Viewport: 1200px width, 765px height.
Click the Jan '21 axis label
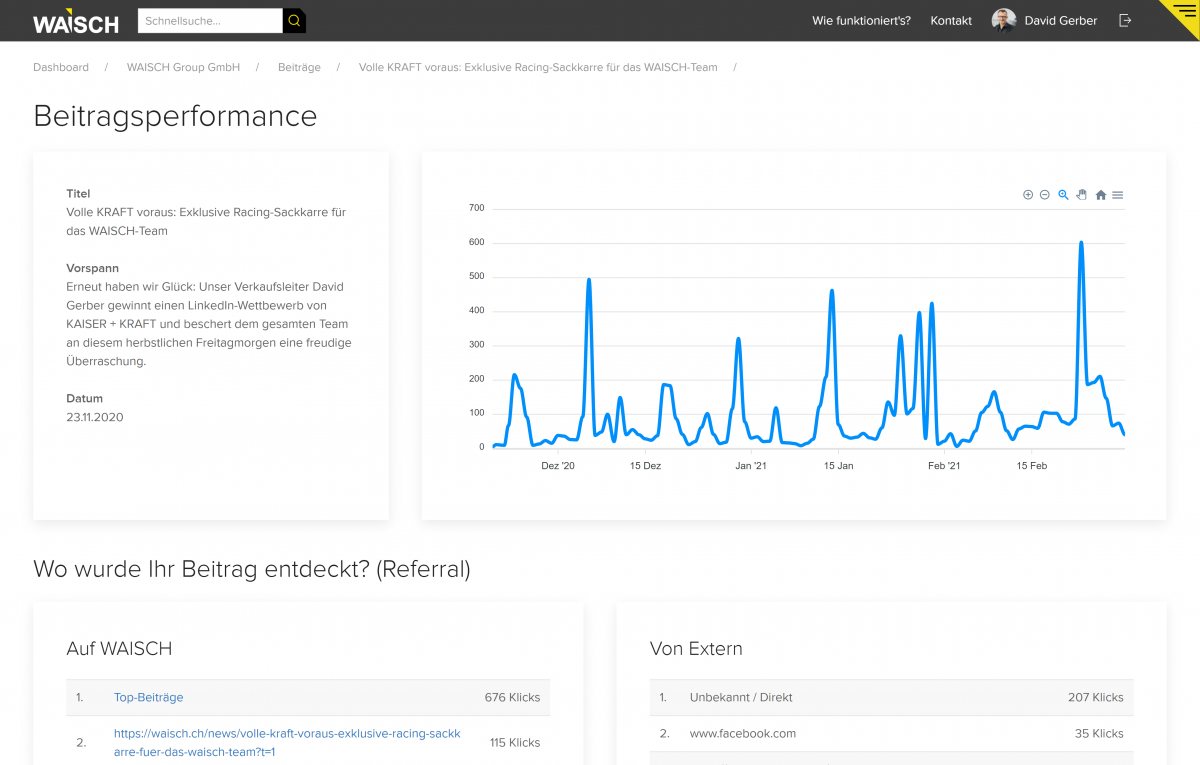(751, 466)
